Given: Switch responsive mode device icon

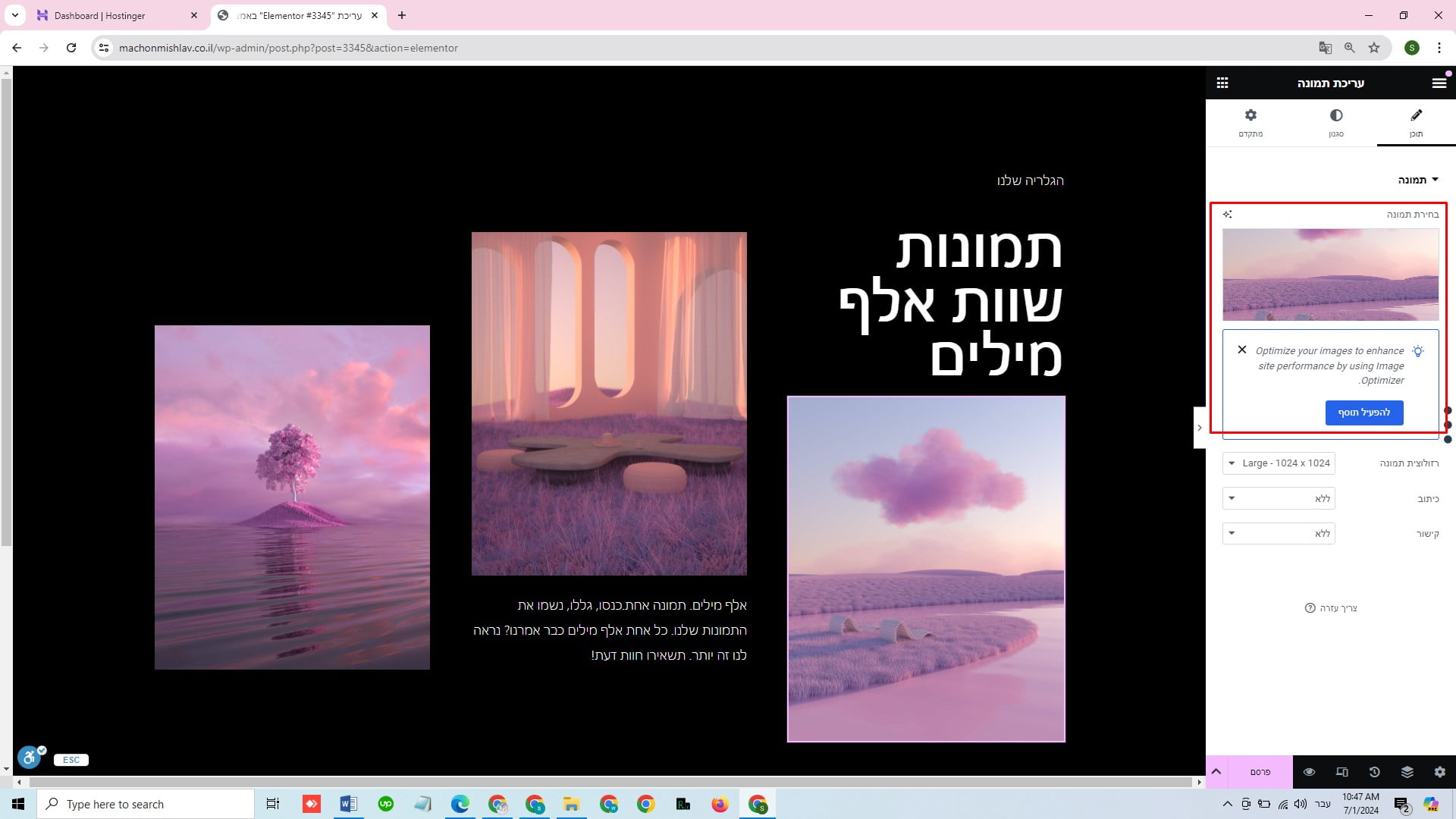Looking at the screenshot, I should click(1341, 772).
